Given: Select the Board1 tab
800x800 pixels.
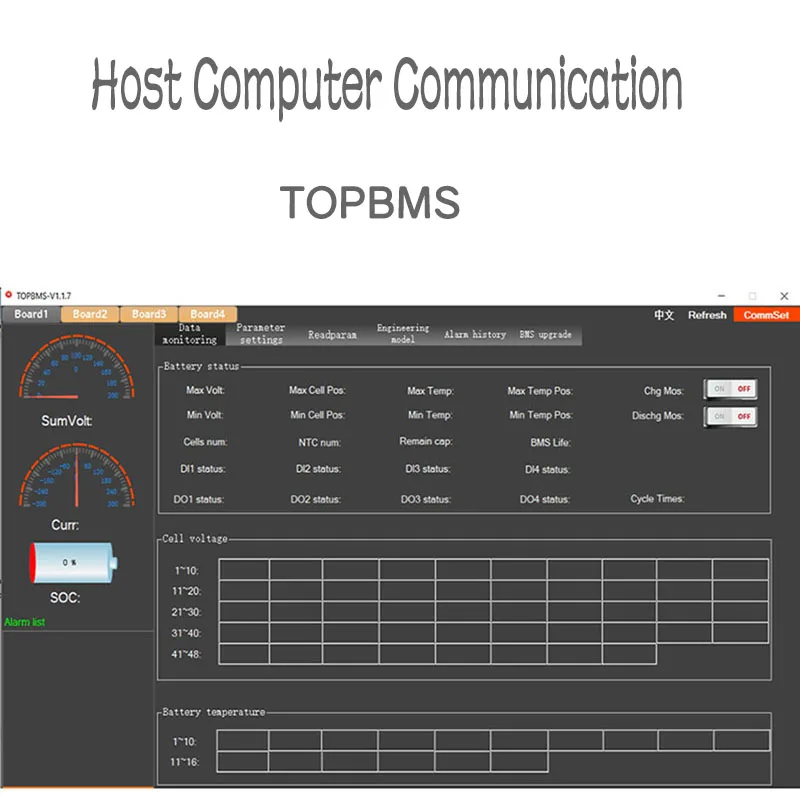Looking at the screenshot, I should coord(31,314).
